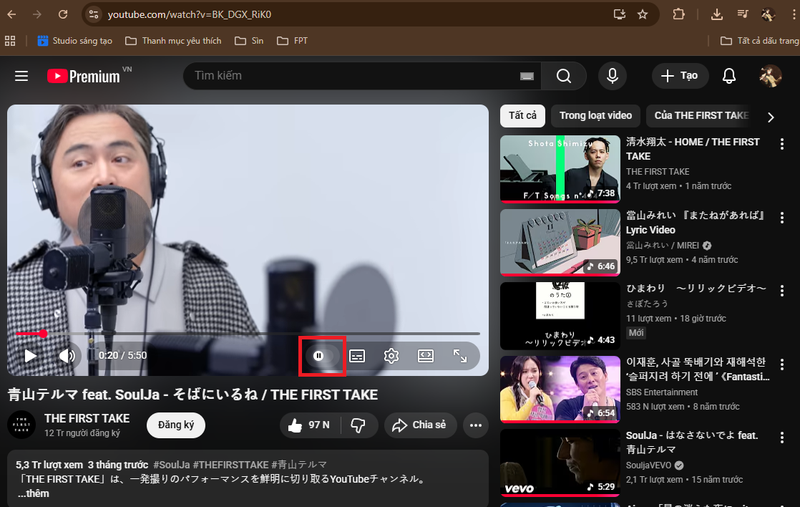Viewport: 800px width, 507px height.
Task: Open FPT bookmark folder
Action: pyautogui.click(x=292, y=41)
